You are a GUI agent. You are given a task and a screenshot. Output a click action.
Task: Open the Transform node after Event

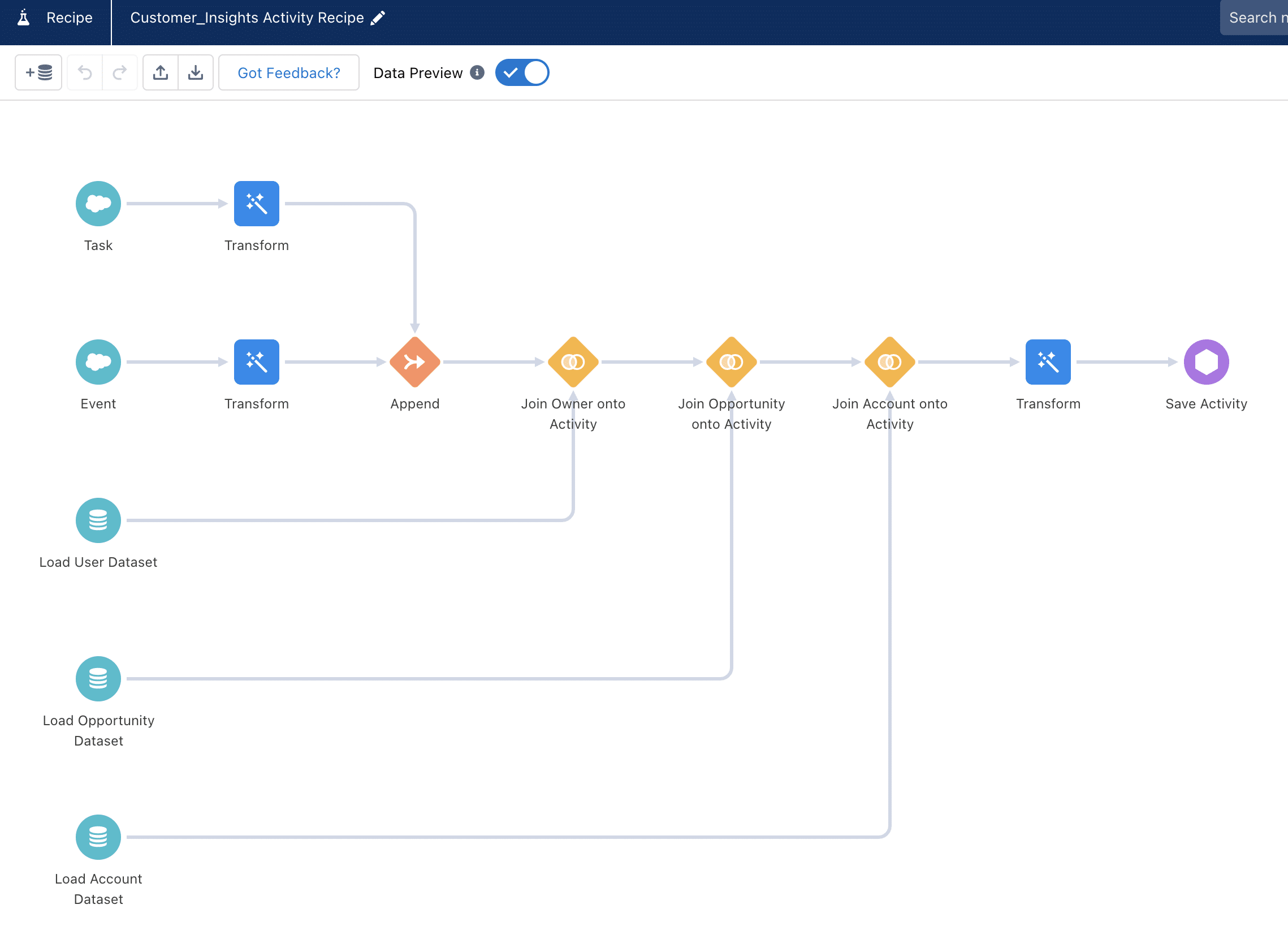click(257, 362)
